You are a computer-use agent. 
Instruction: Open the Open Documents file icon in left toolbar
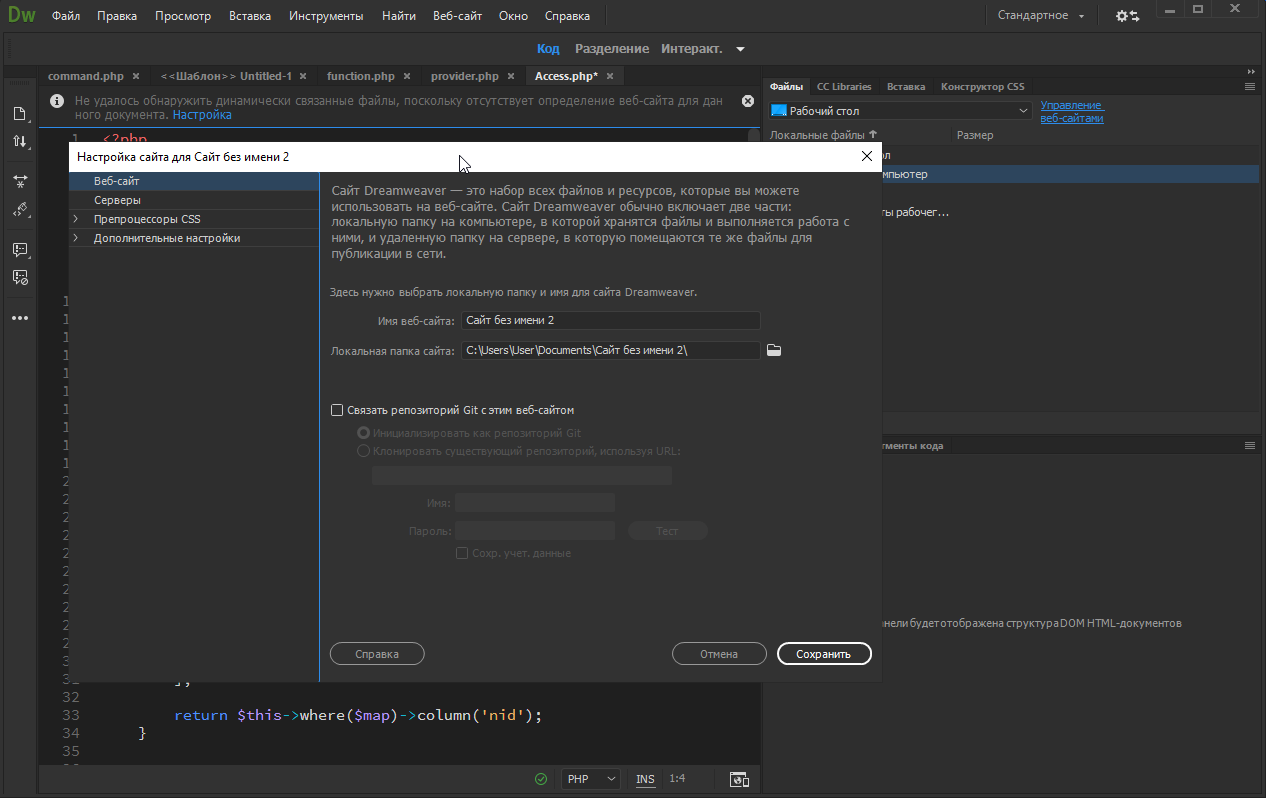pyautogui.click(x=20, y=114)
